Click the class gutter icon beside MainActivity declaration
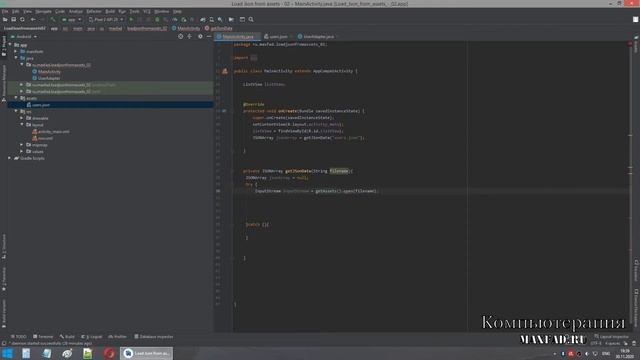This screenshot has width=640, height=360. 225,71
